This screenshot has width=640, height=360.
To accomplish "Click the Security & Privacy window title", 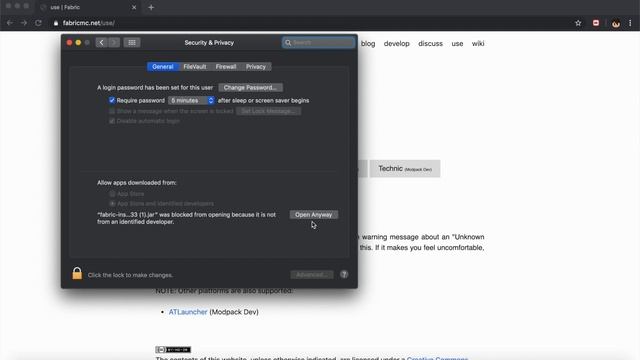I will pos(209,42).
